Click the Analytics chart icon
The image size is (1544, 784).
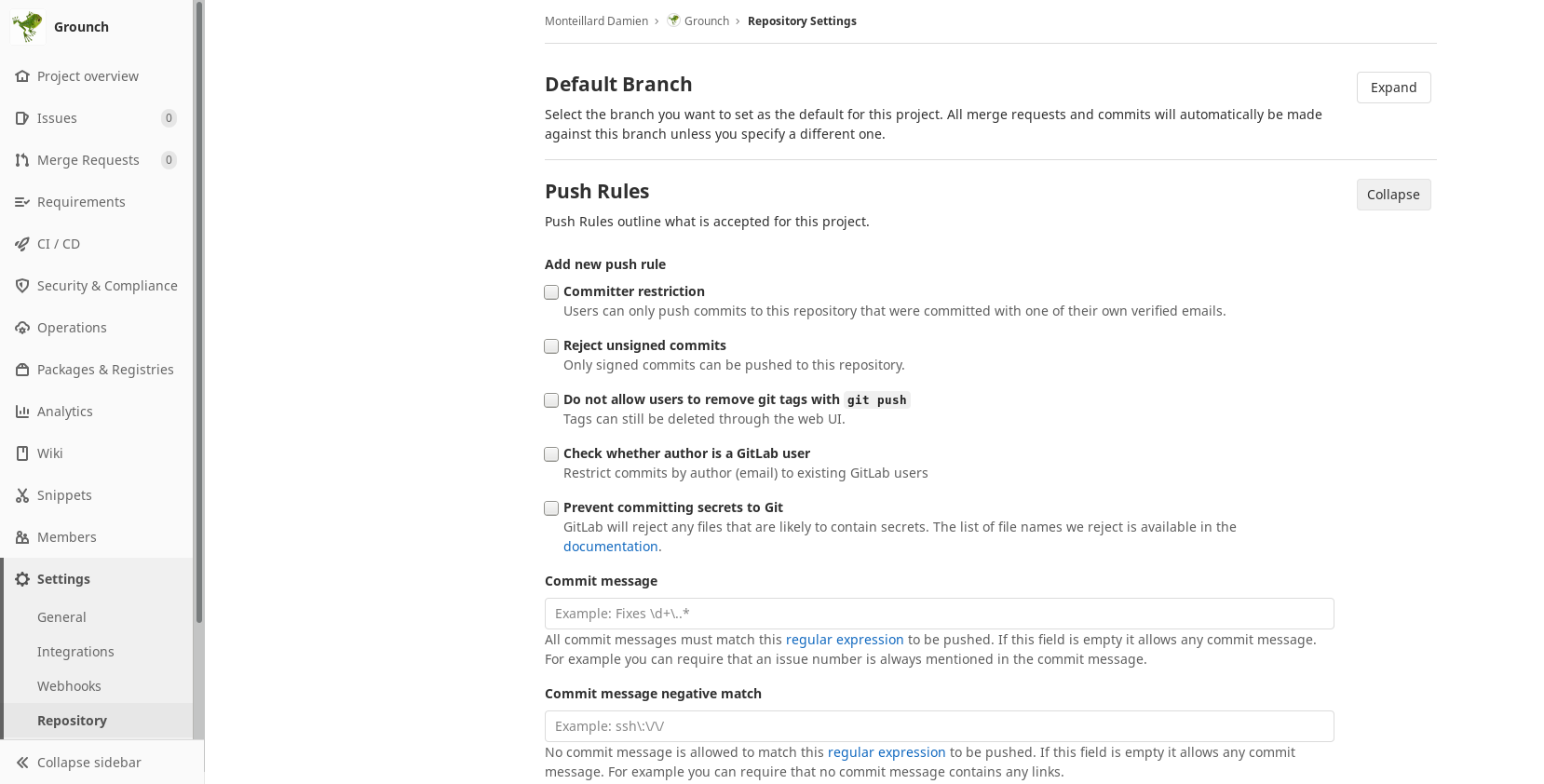pyautogui.click(x=22, y=412)
